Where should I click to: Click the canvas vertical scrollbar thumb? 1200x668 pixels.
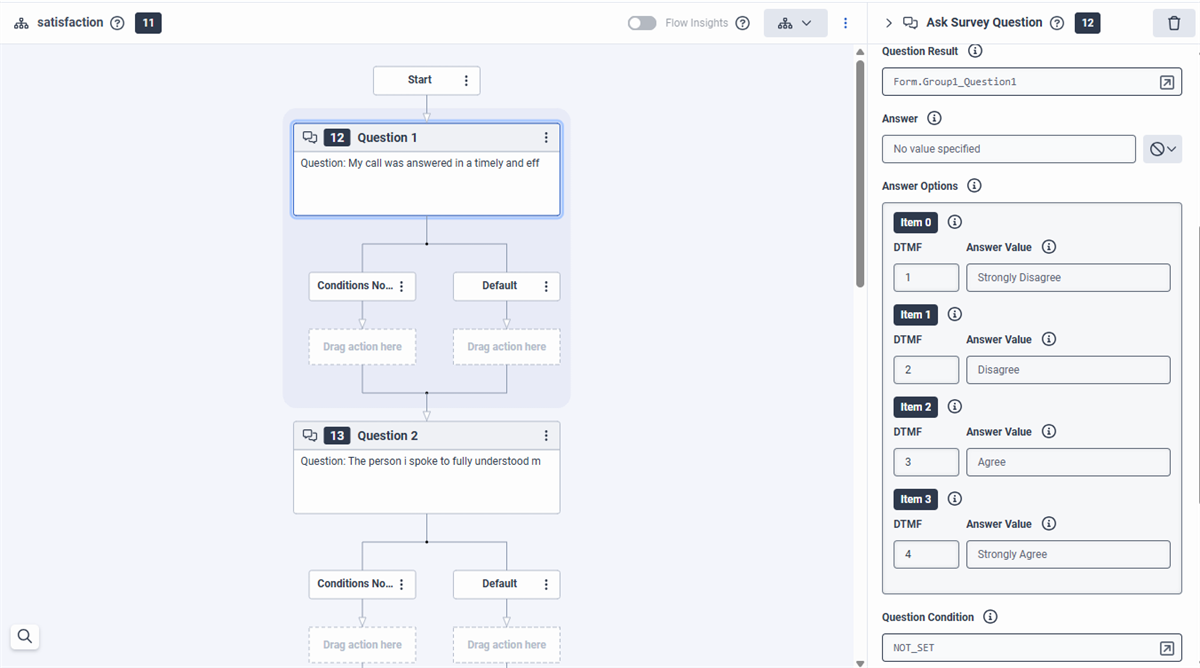click(x=860, y=170)
